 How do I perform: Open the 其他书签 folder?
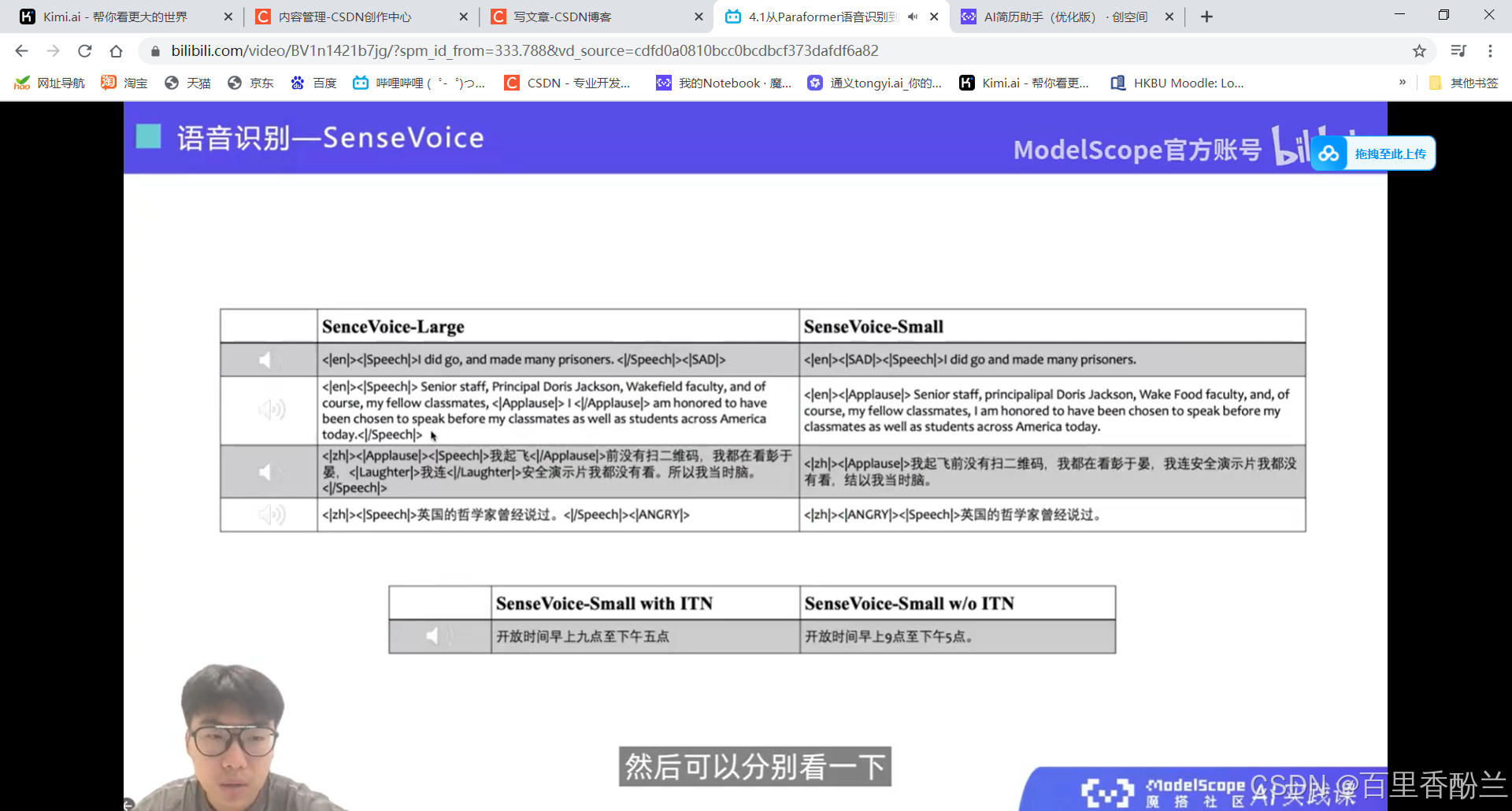coord(1463,83)
